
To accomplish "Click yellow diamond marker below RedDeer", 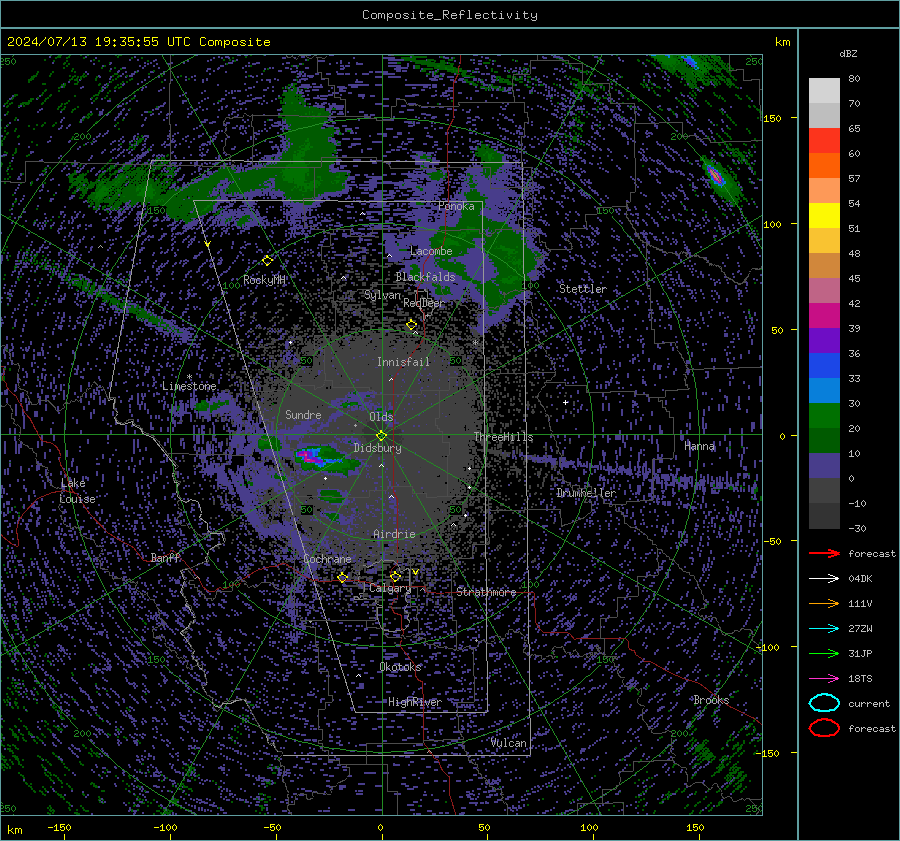I will (411, 325).
